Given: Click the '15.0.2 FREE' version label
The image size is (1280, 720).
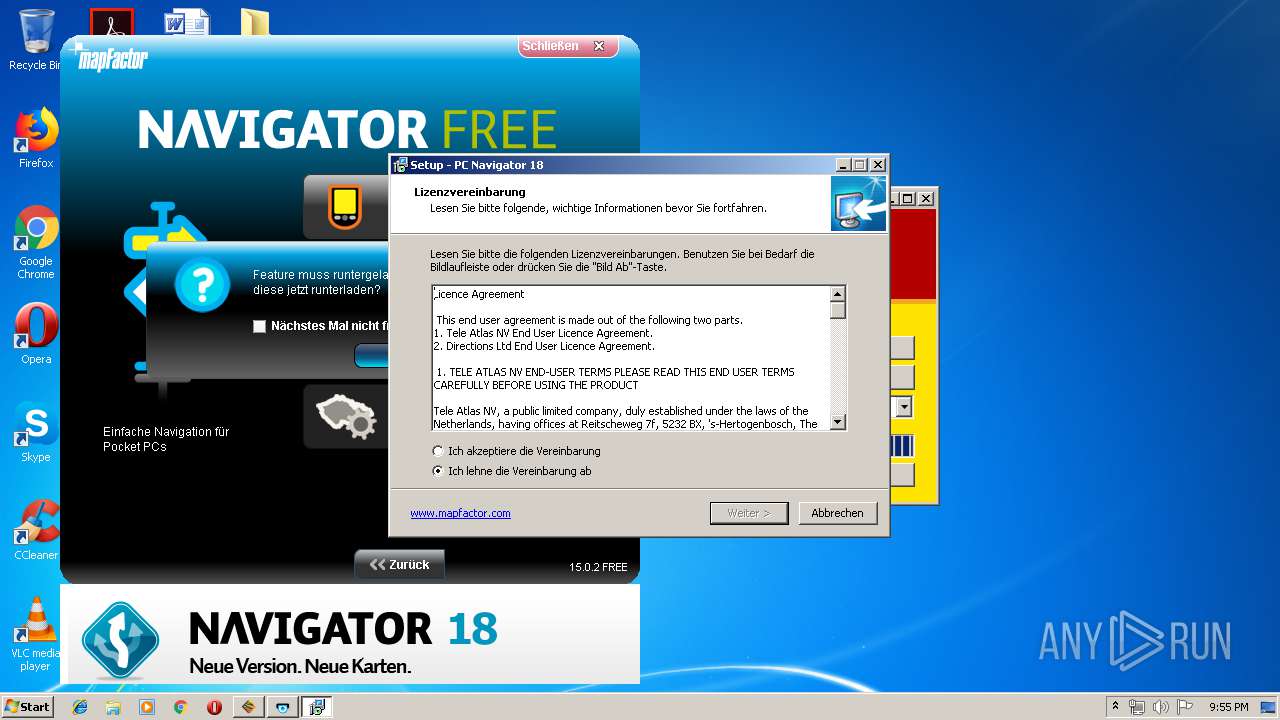Looking at the screenshot, I should [598, 567].
